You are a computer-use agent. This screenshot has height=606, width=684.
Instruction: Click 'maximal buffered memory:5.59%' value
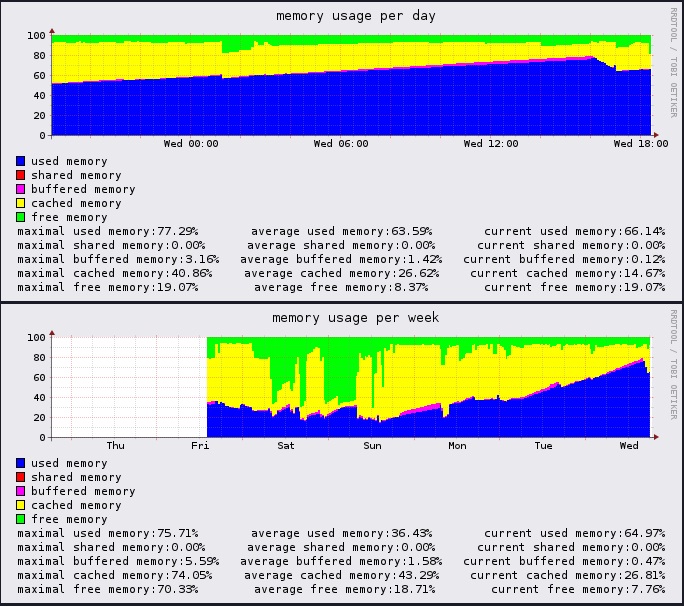click(x=118, y=561)
